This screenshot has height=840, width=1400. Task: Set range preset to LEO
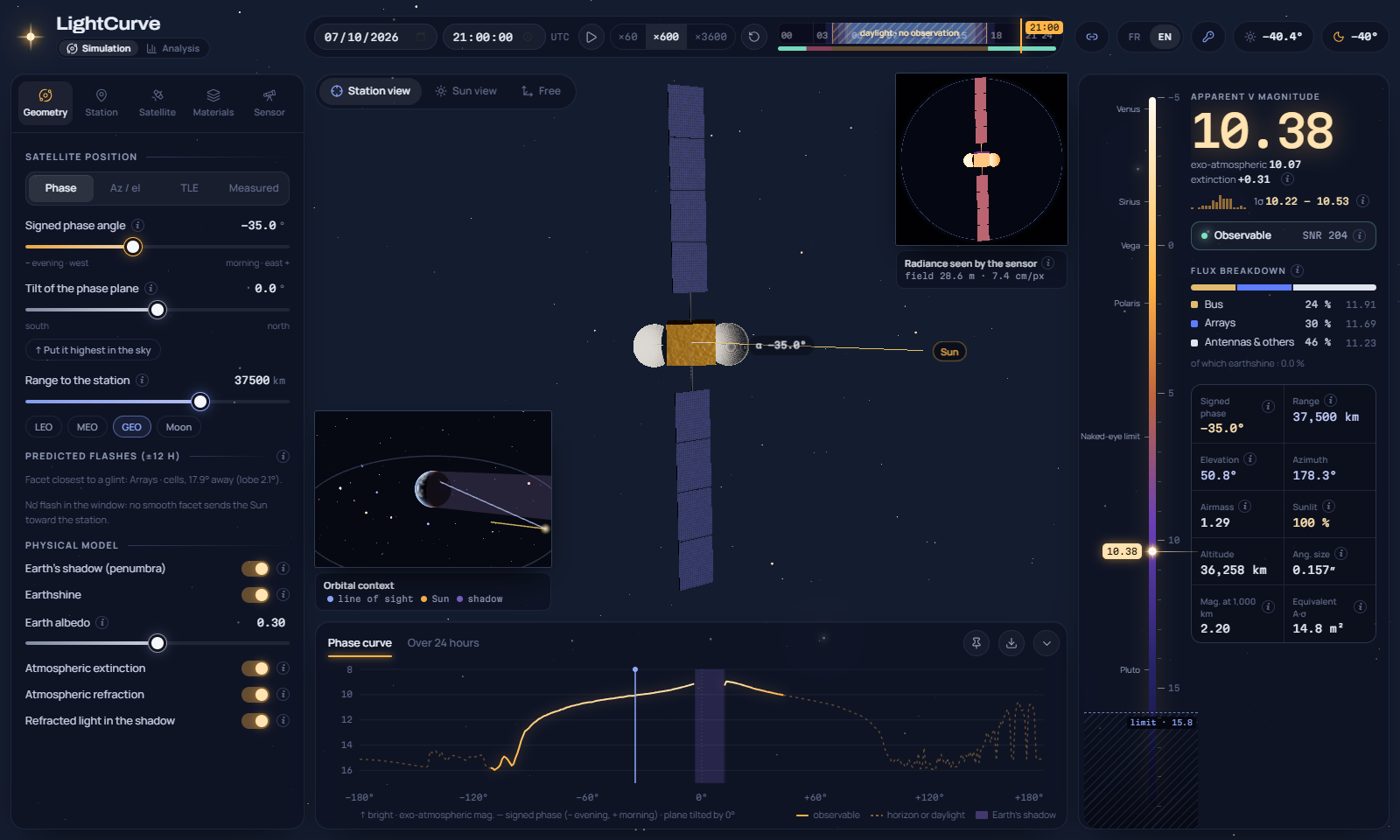pyautogui.click(x=44, y=427)
